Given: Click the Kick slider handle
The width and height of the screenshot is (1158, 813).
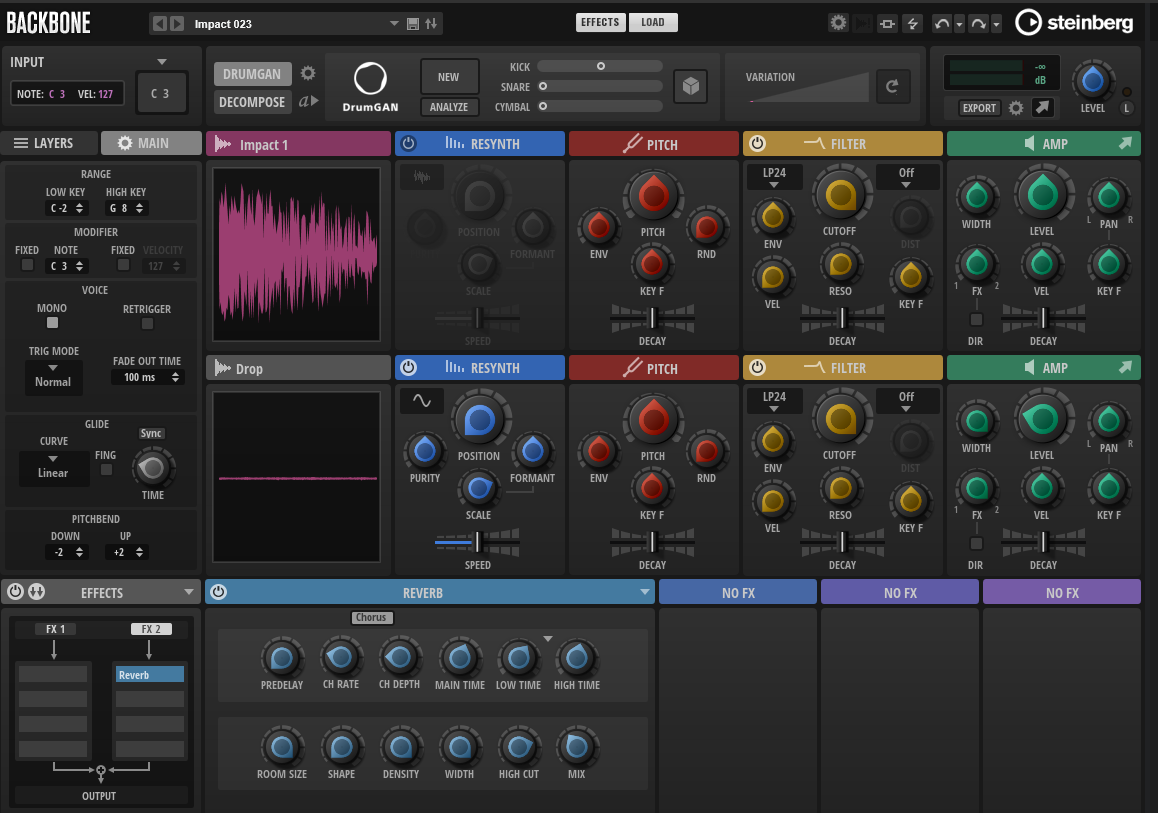Looking at the screenshot, I should [601, 66].
